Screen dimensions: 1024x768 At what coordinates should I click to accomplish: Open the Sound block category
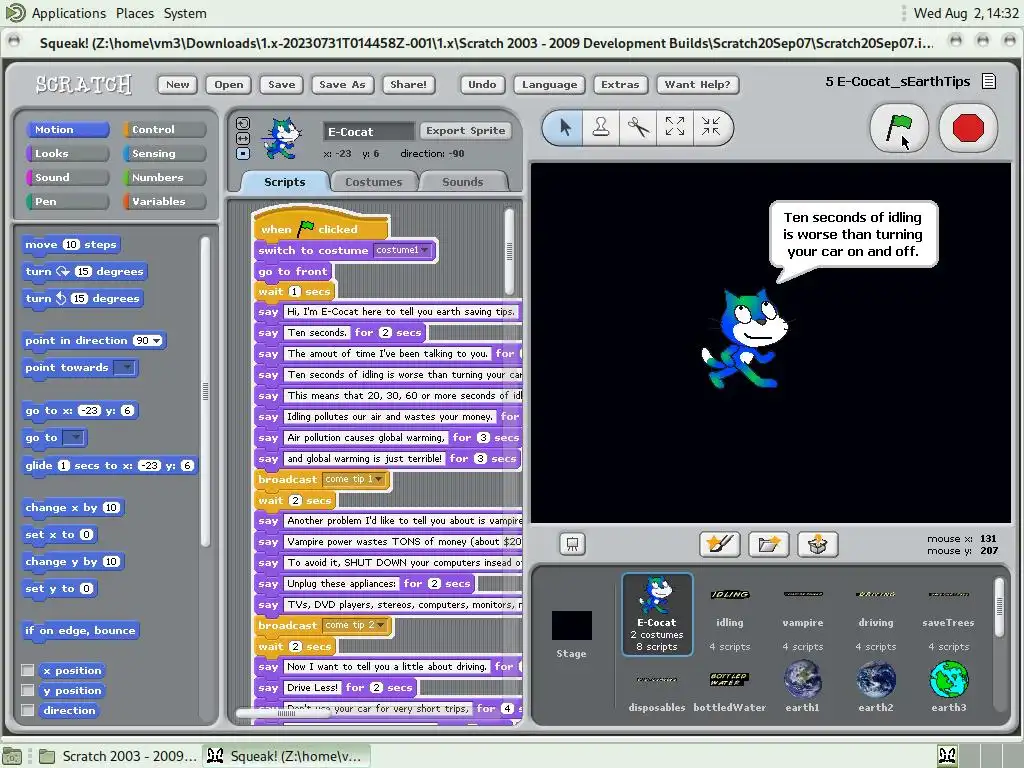tap(67, 178)
